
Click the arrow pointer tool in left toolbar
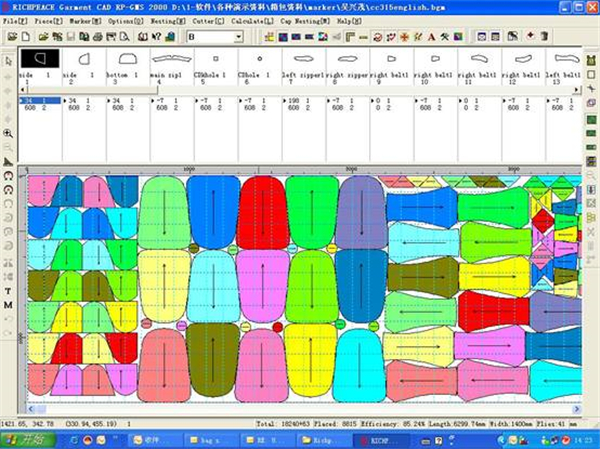coord(8,62)
